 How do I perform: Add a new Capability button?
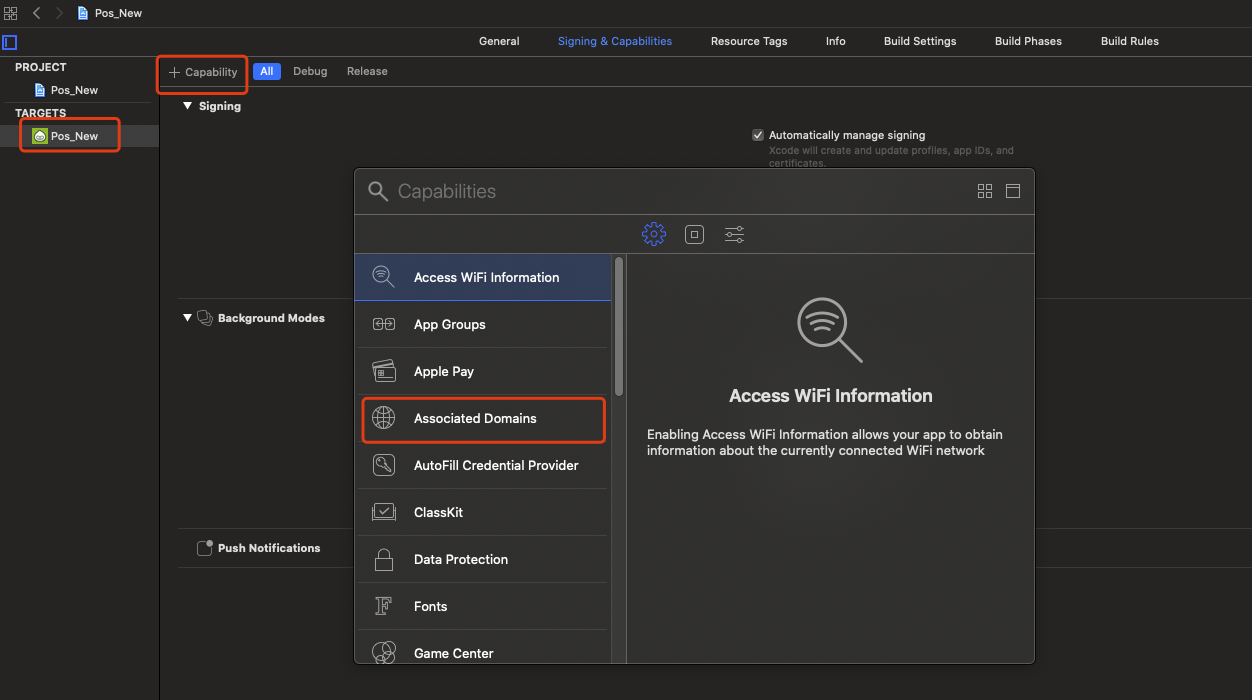203,72
